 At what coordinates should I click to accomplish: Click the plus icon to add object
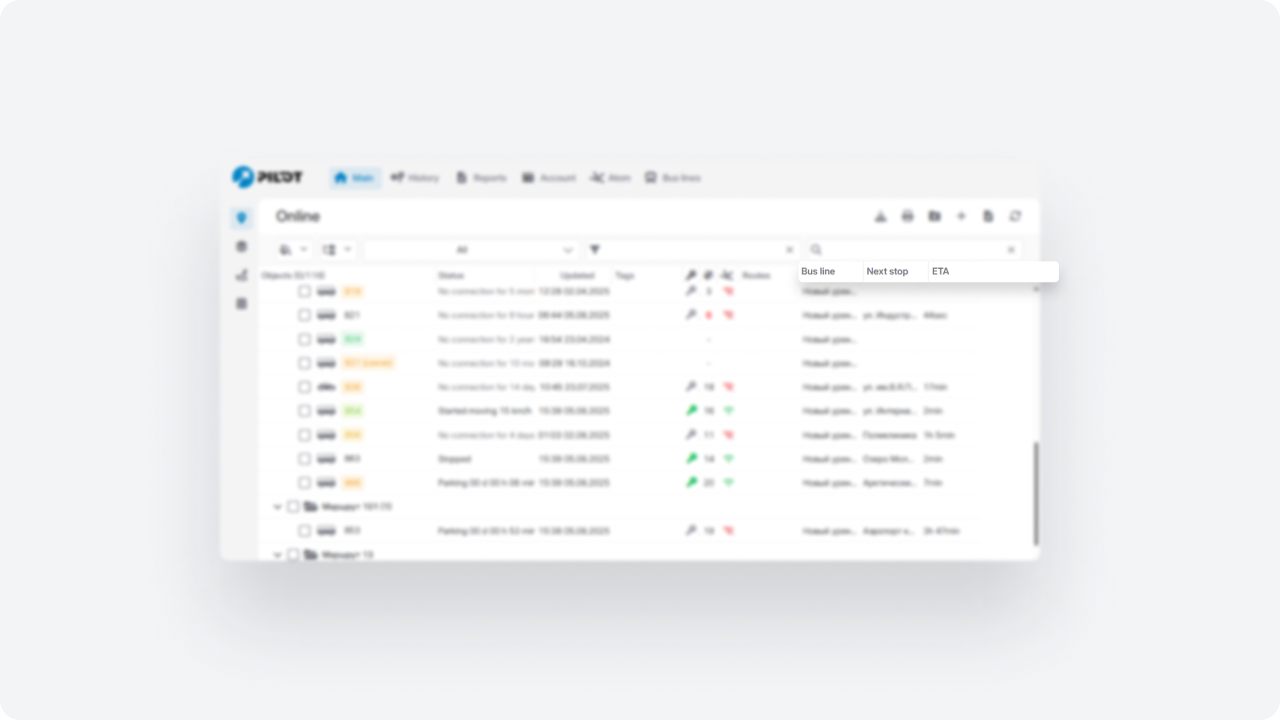click(x=961, y=216)
